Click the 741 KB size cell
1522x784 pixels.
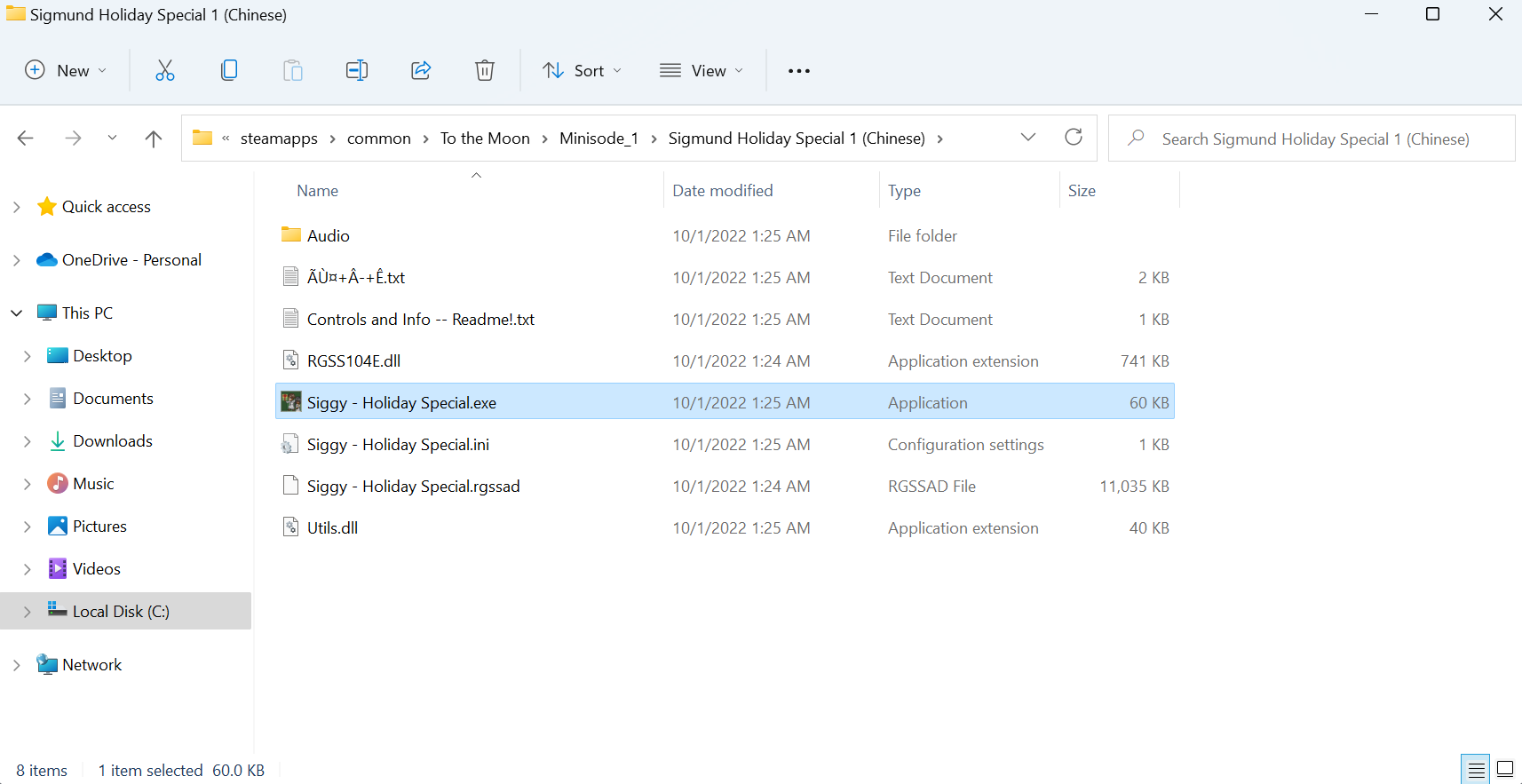click(1145, 360)
